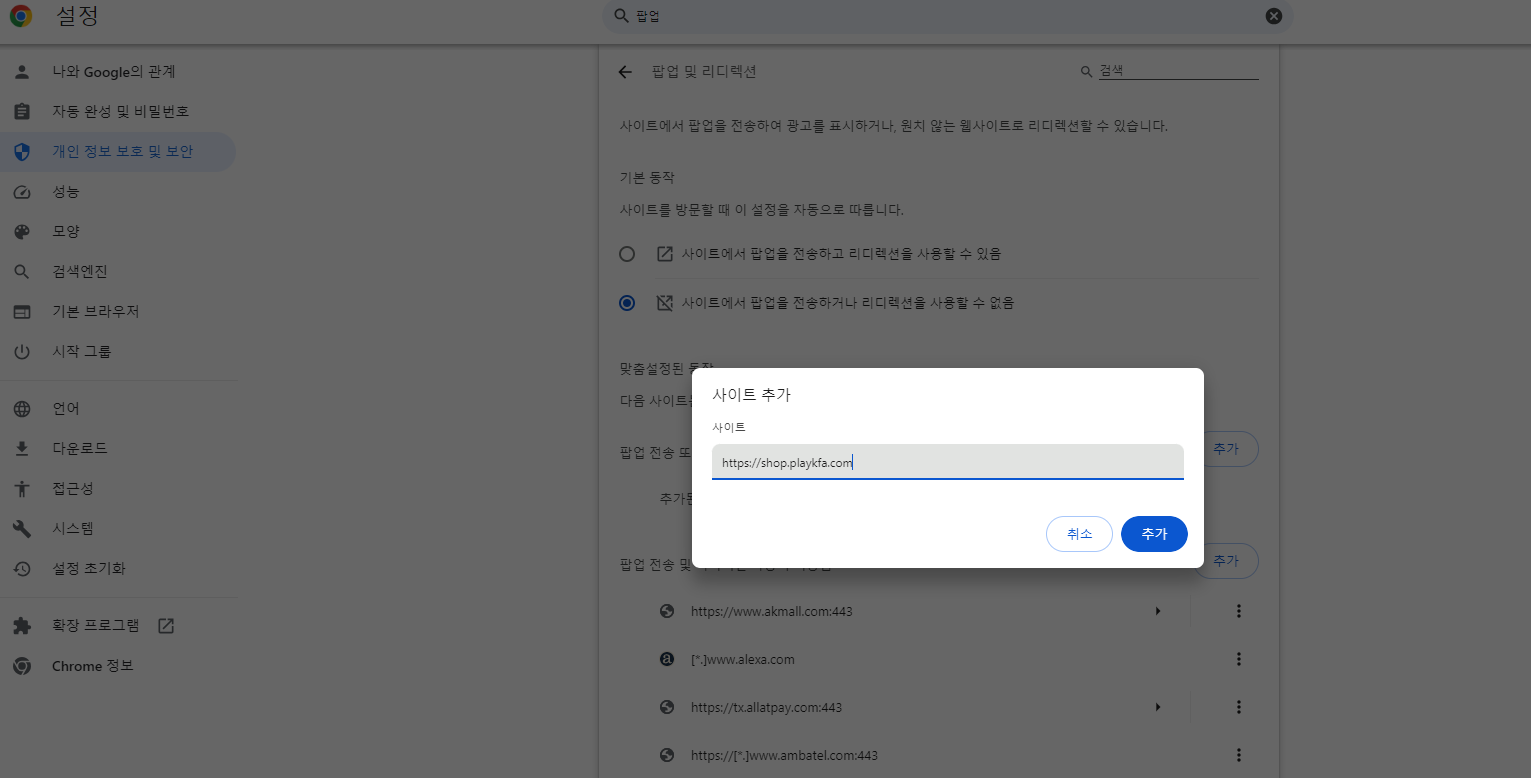Open the 모양 appearance section
Screen dimensions: 1531x778
point(70,231)
